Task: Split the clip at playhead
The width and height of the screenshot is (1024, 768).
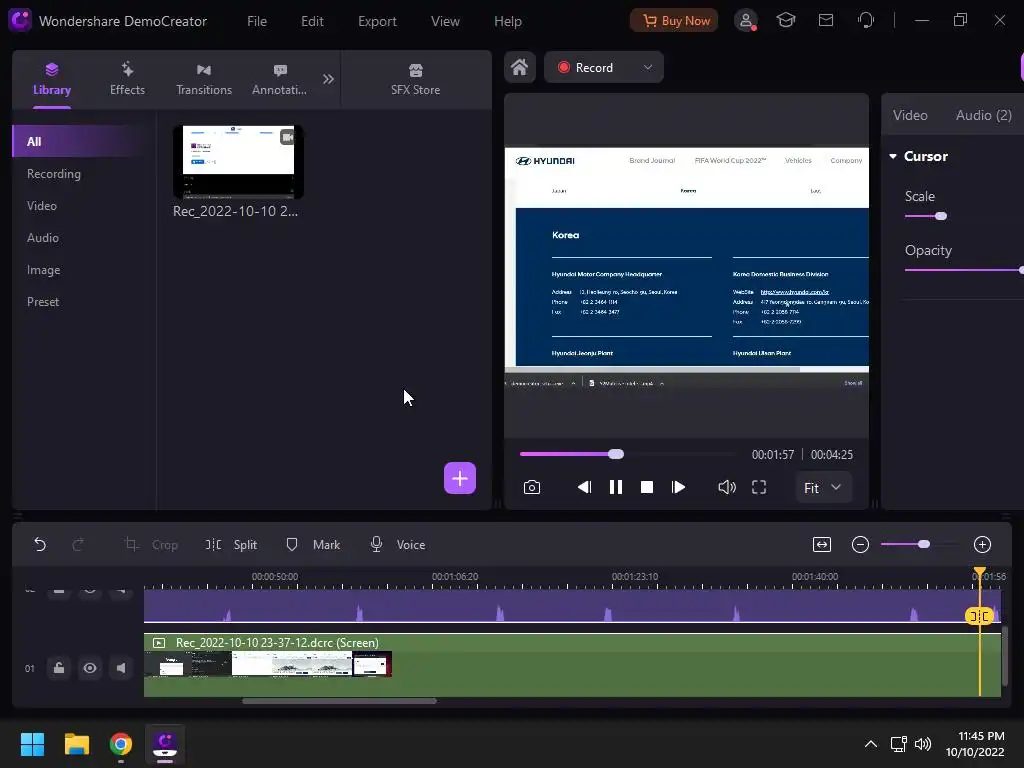Action: pos(232,545)
